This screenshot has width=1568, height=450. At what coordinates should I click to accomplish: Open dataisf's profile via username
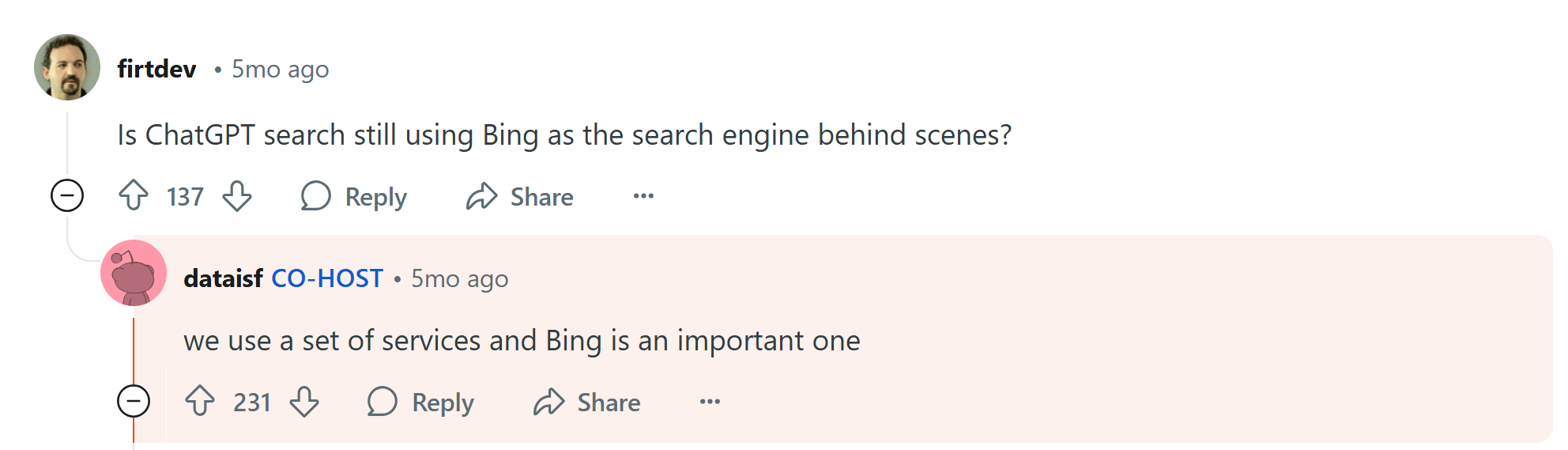(x=223, y=278)
